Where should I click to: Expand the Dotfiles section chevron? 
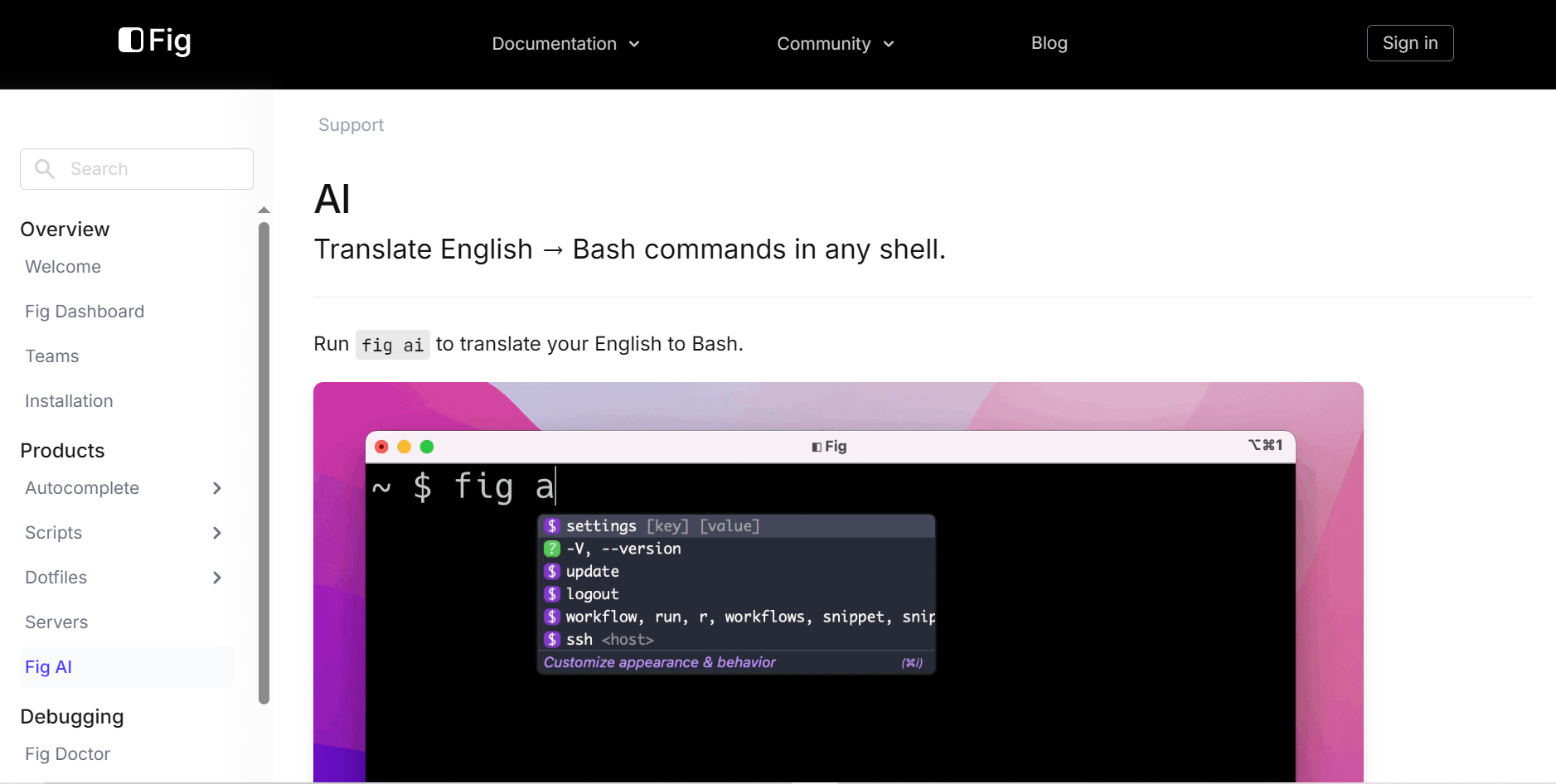pyautogui.click(x=217, y=578)
